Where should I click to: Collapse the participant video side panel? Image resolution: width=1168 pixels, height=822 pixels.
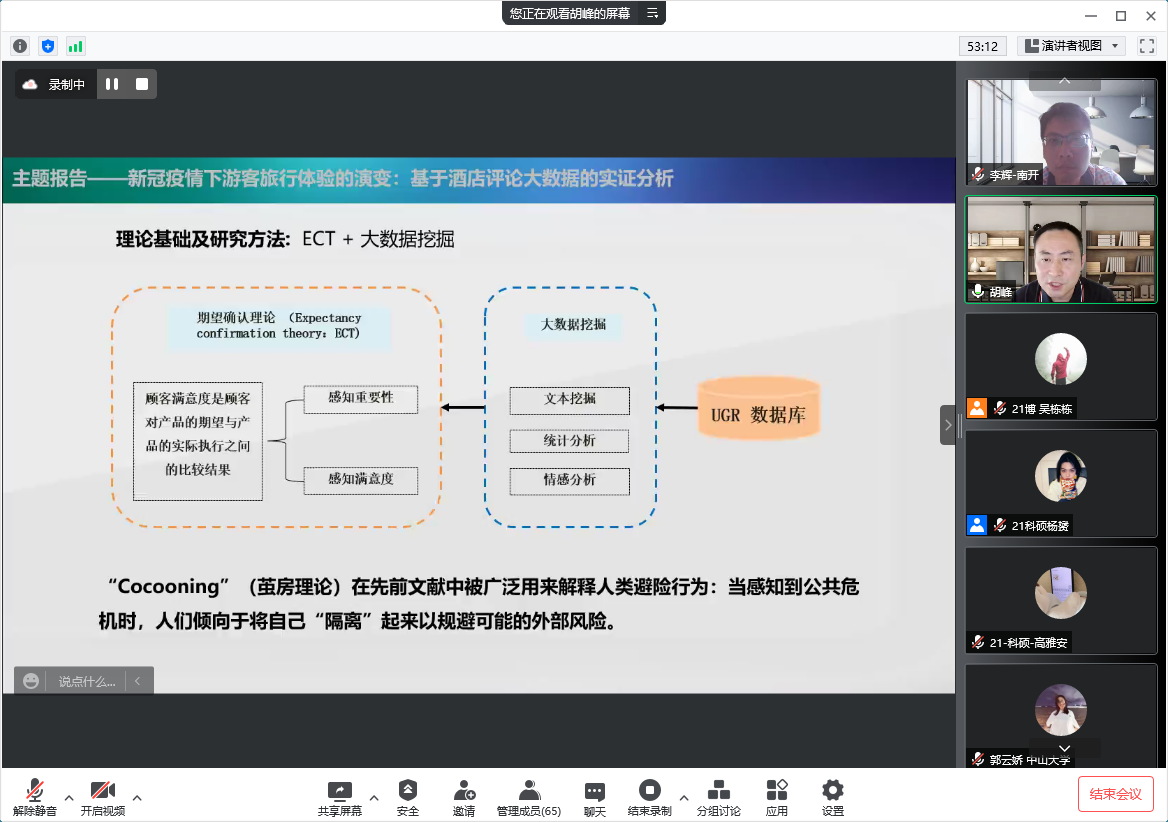(947, 425)
